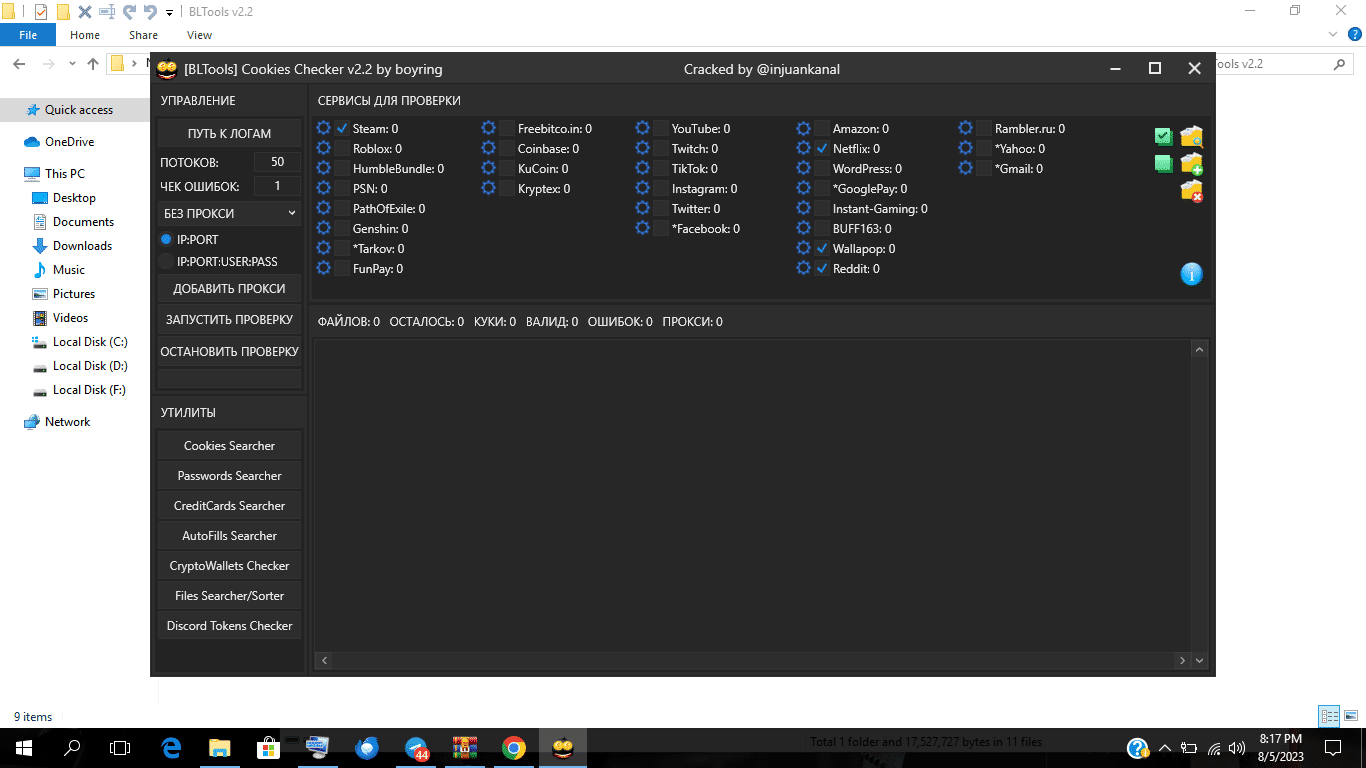Click the Delete X icon in File Explorer toolbar
The image size is (1366, 768).
pos(84,12)
